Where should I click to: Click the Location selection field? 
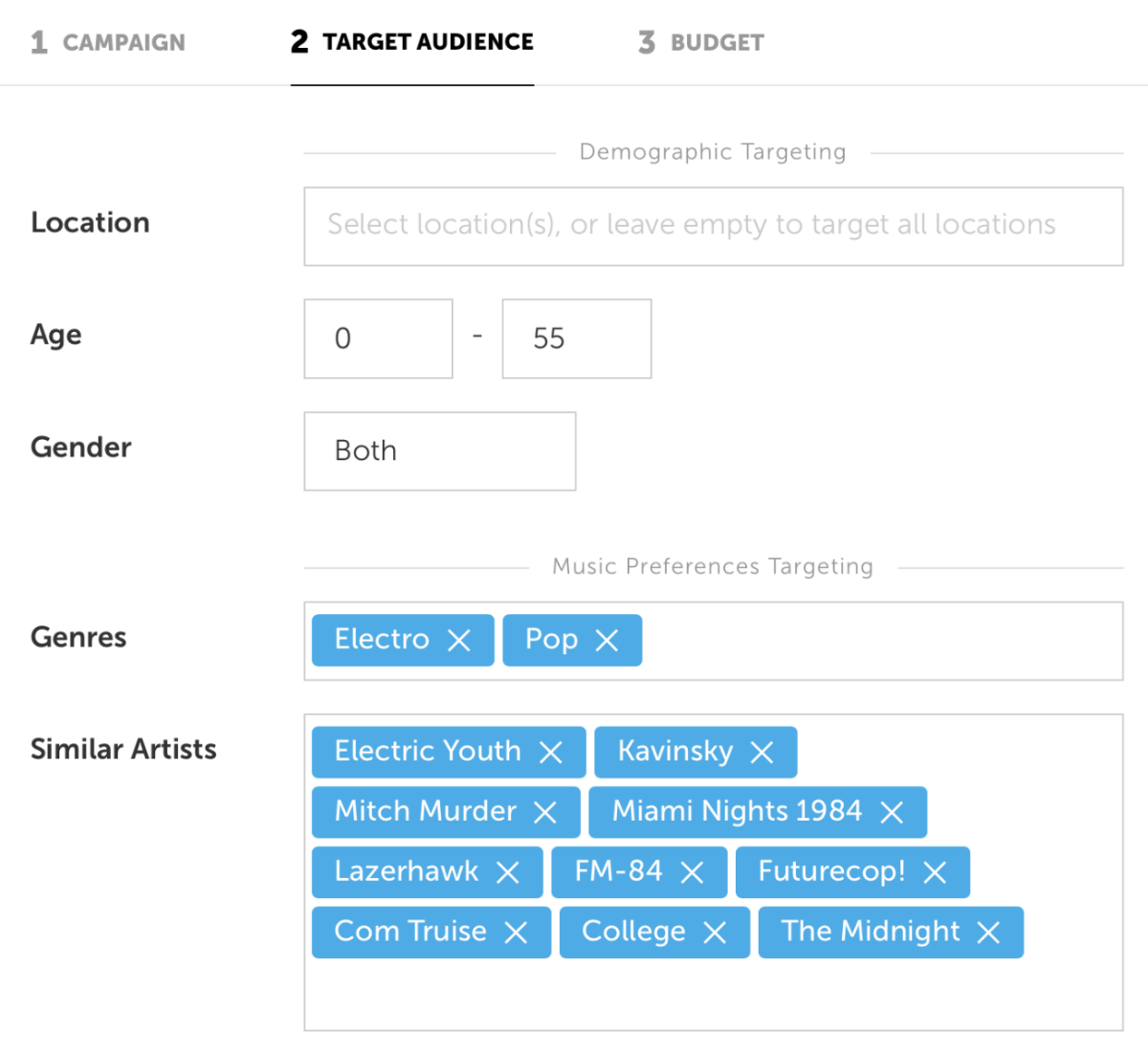pos(713,226)
